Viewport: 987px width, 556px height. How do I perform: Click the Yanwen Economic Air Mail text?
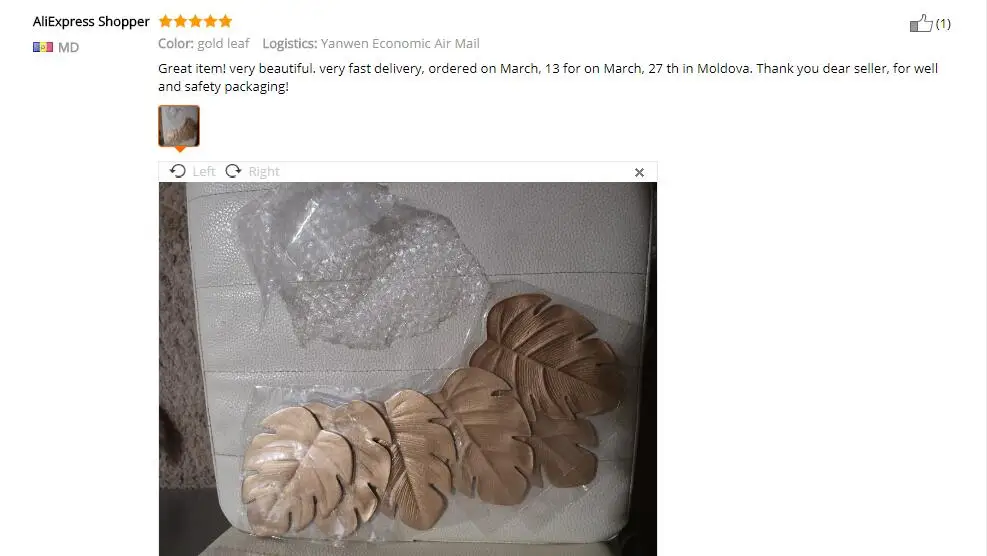[400, 43]
